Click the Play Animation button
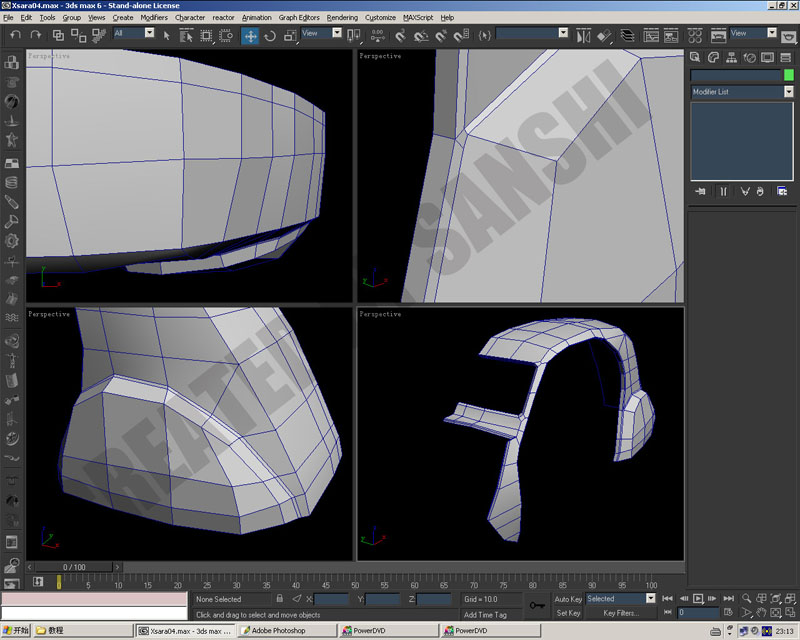 tap(697, 598)
